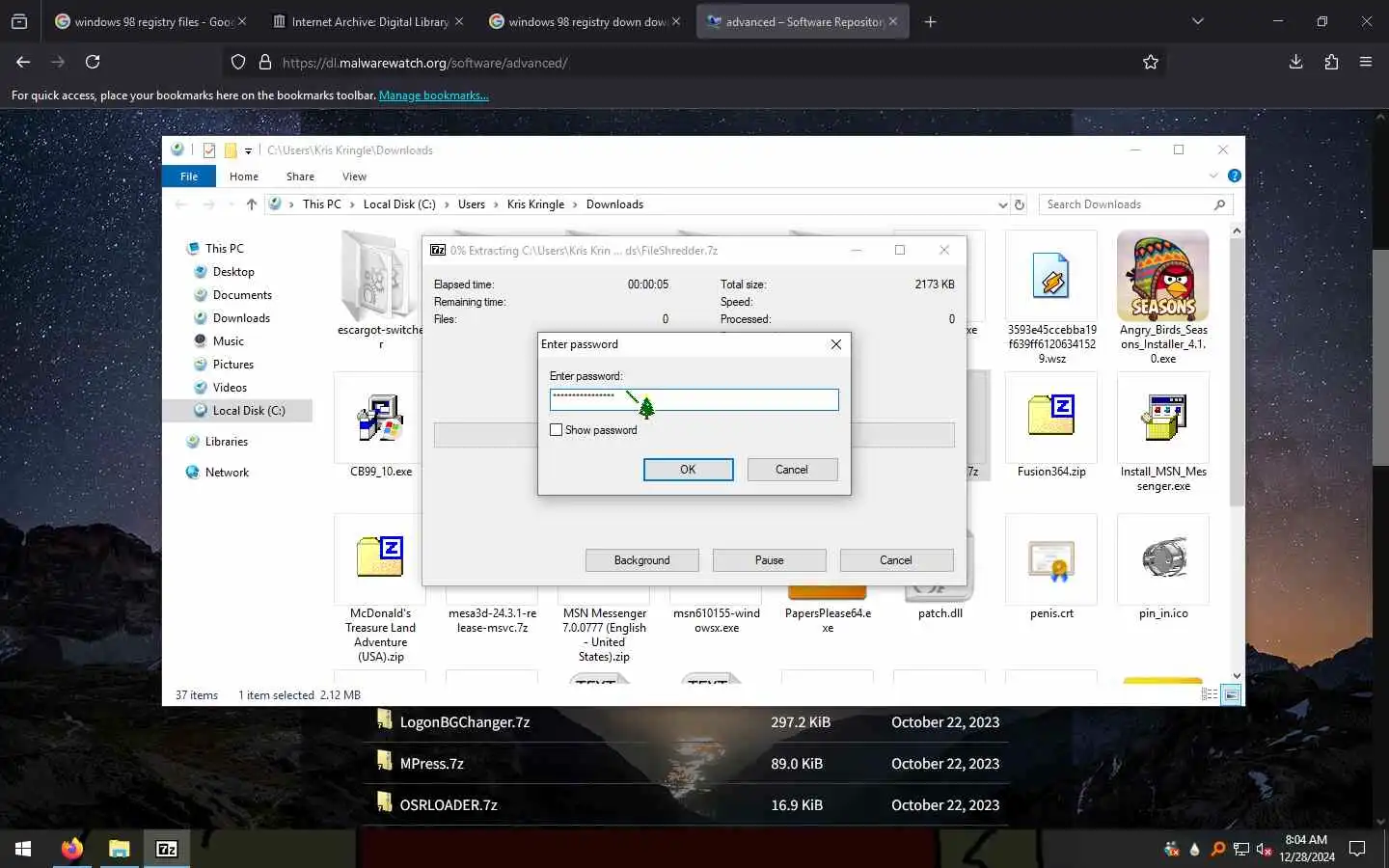1389x868 pixels.
Task: Select the Angry Birds Seasons installer icon
Action: (1163, 277)
